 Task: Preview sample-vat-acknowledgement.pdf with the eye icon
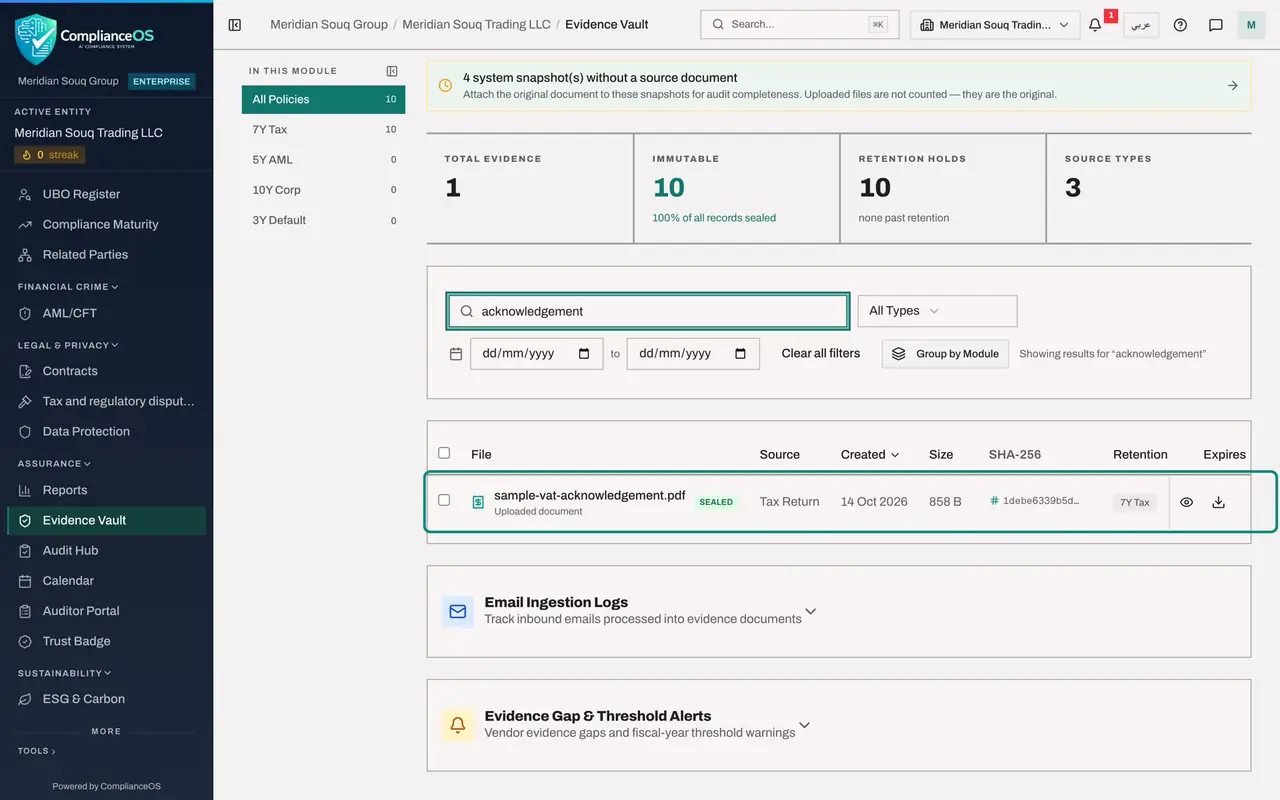click(1186, 502)
